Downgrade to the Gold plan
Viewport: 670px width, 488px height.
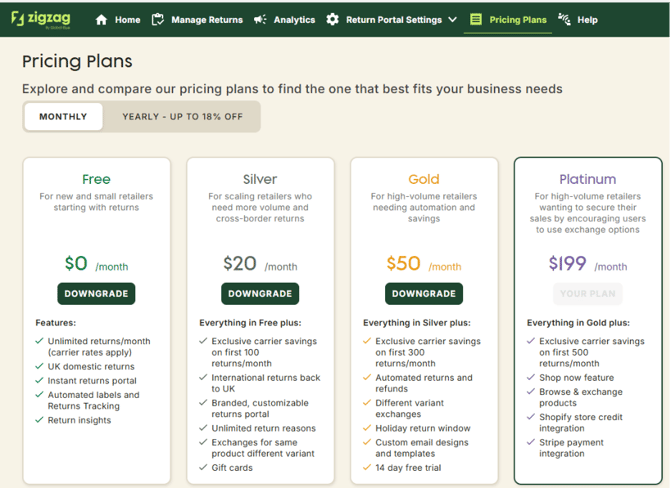(x=423, y=294)
